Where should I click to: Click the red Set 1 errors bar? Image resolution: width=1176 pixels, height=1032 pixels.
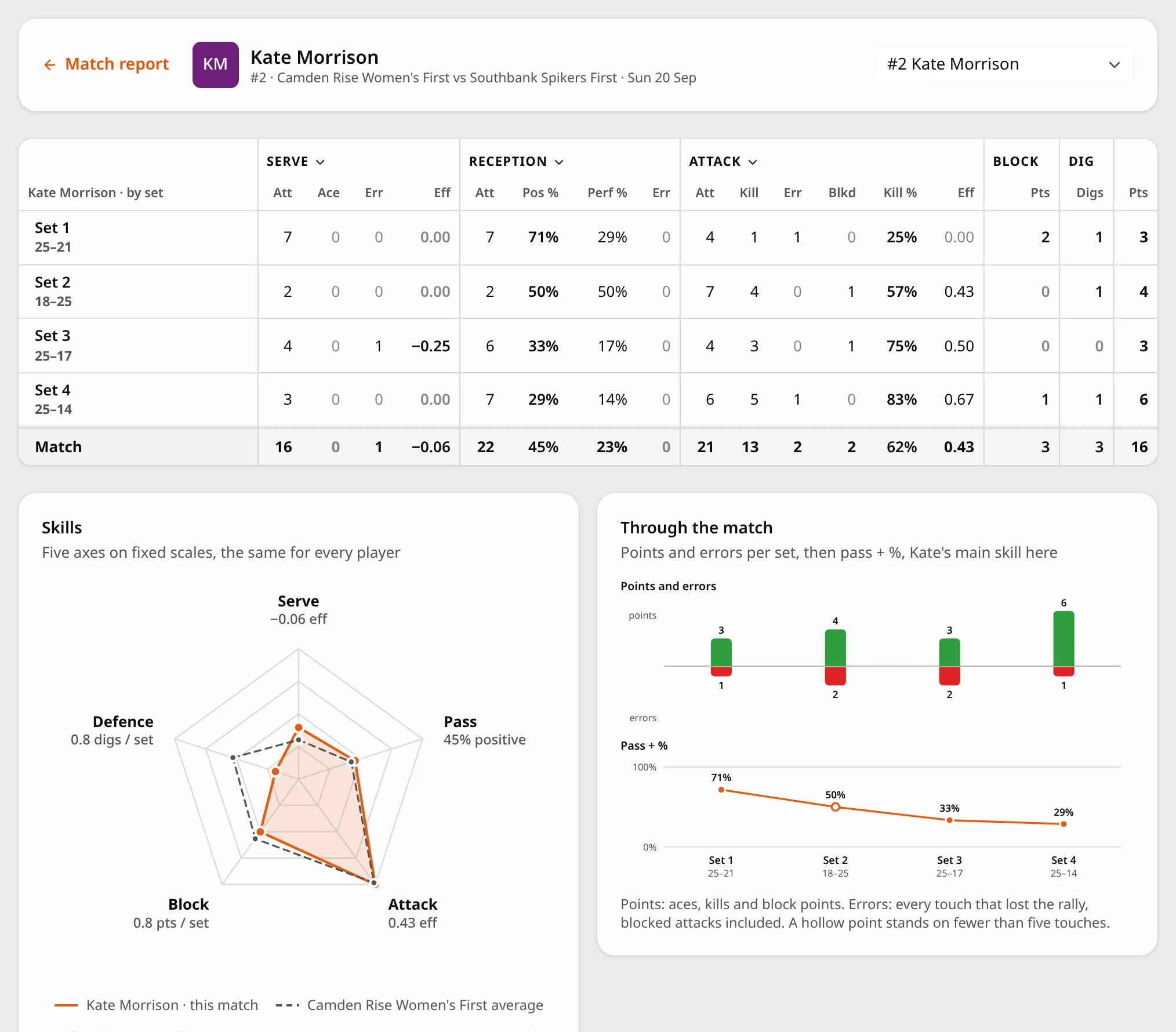pos(721,671)
